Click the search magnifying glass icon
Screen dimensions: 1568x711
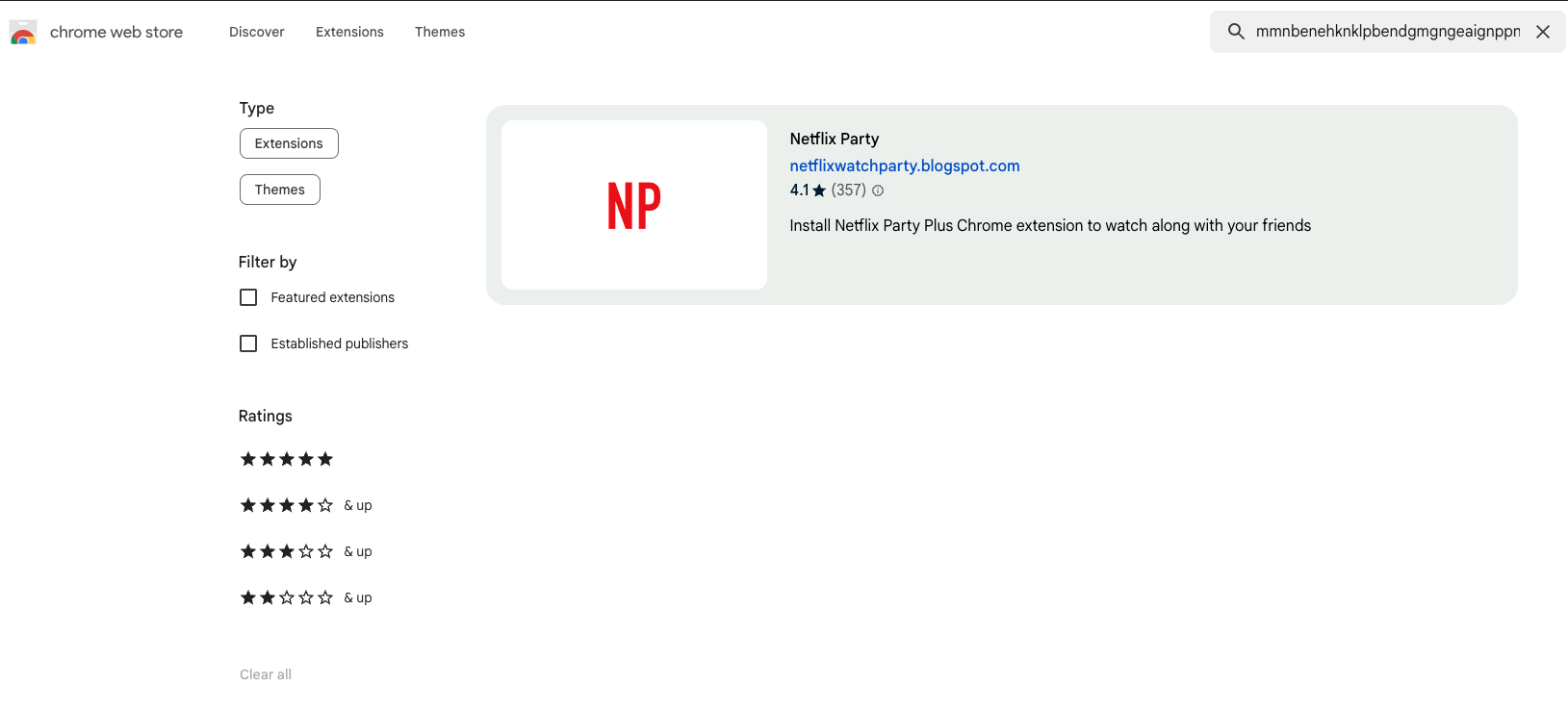1236,32
